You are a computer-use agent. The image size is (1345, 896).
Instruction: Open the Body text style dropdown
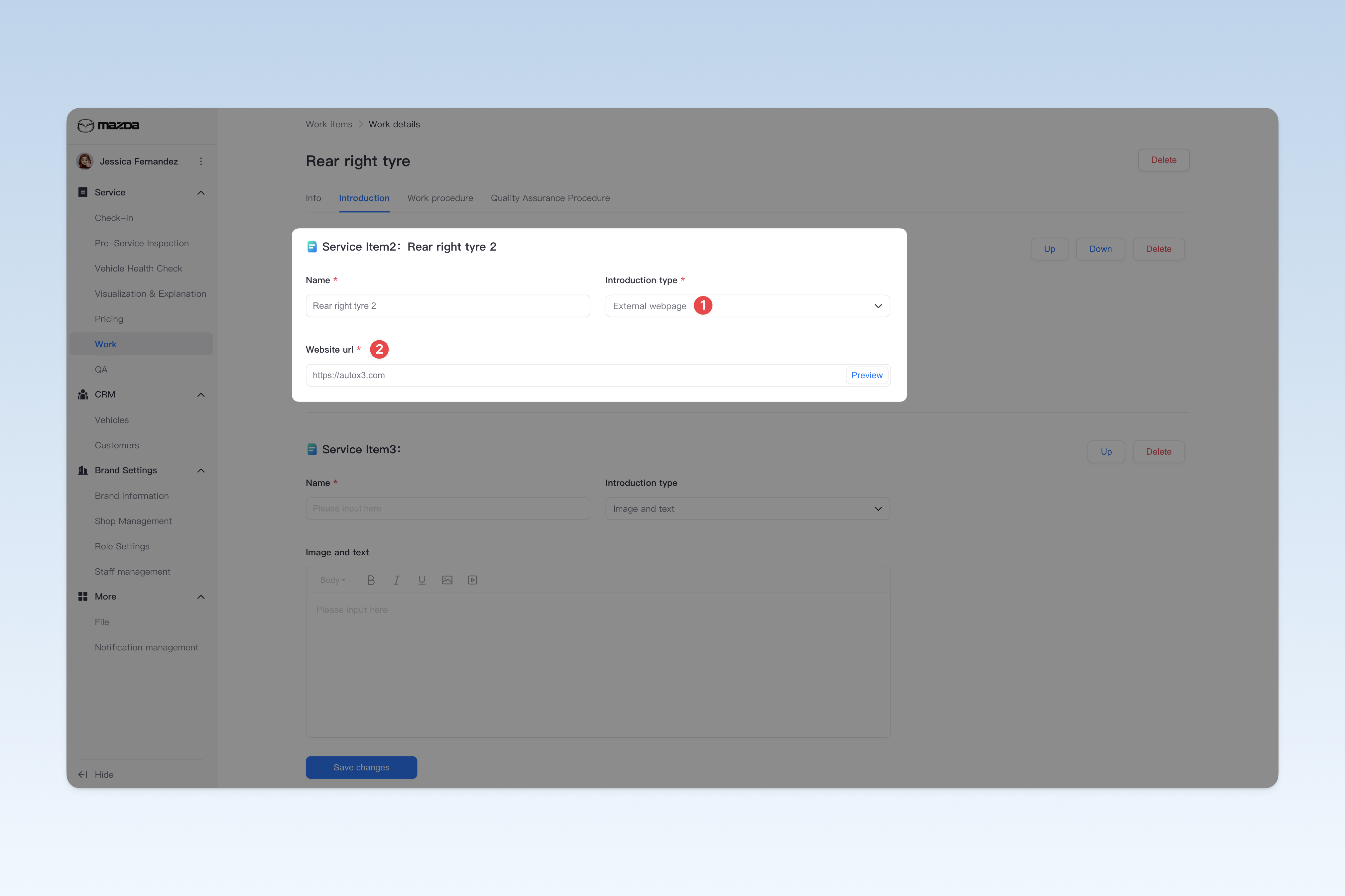pos(333,580)
